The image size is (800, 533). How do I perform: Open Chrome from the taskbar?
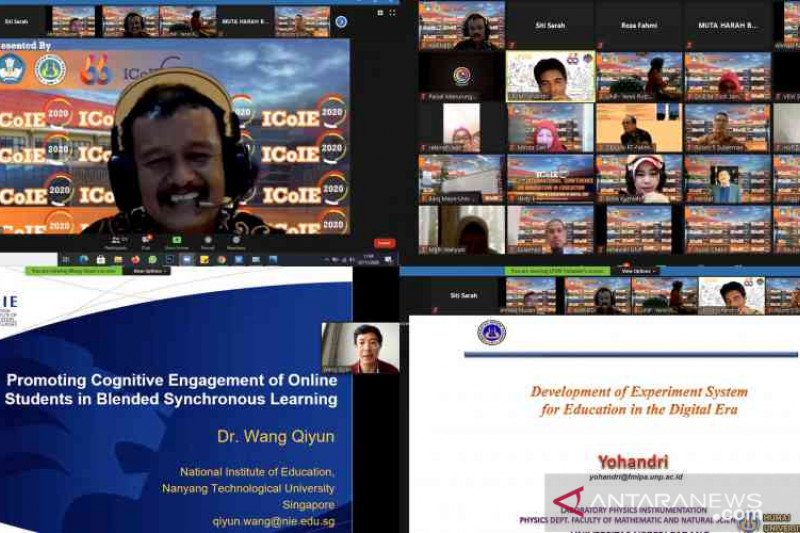point(221,260)
